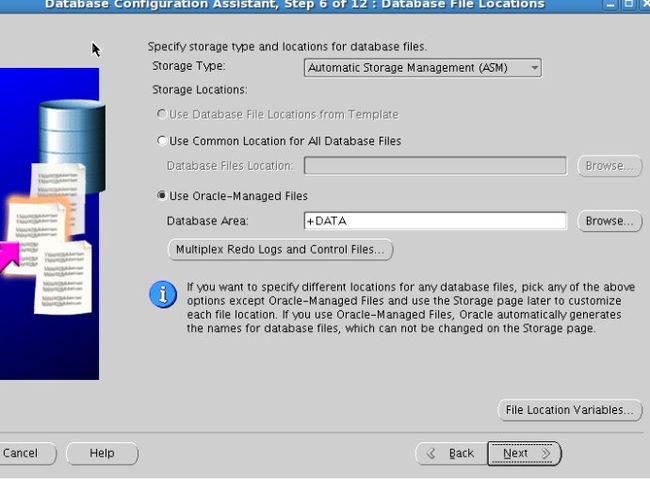650x479 pixels.
Task: Click the Database Area label
Action: (207, 221)
